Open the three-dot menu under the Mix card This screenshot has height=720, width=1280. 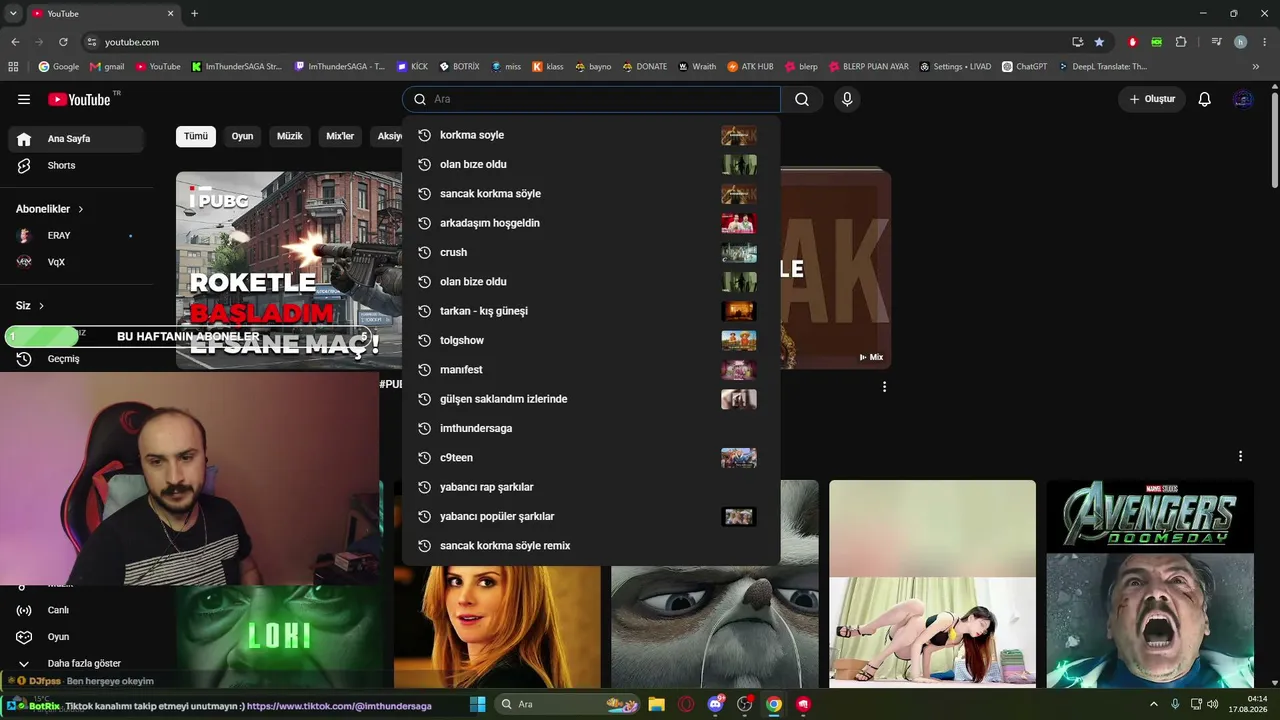[884, 386]
